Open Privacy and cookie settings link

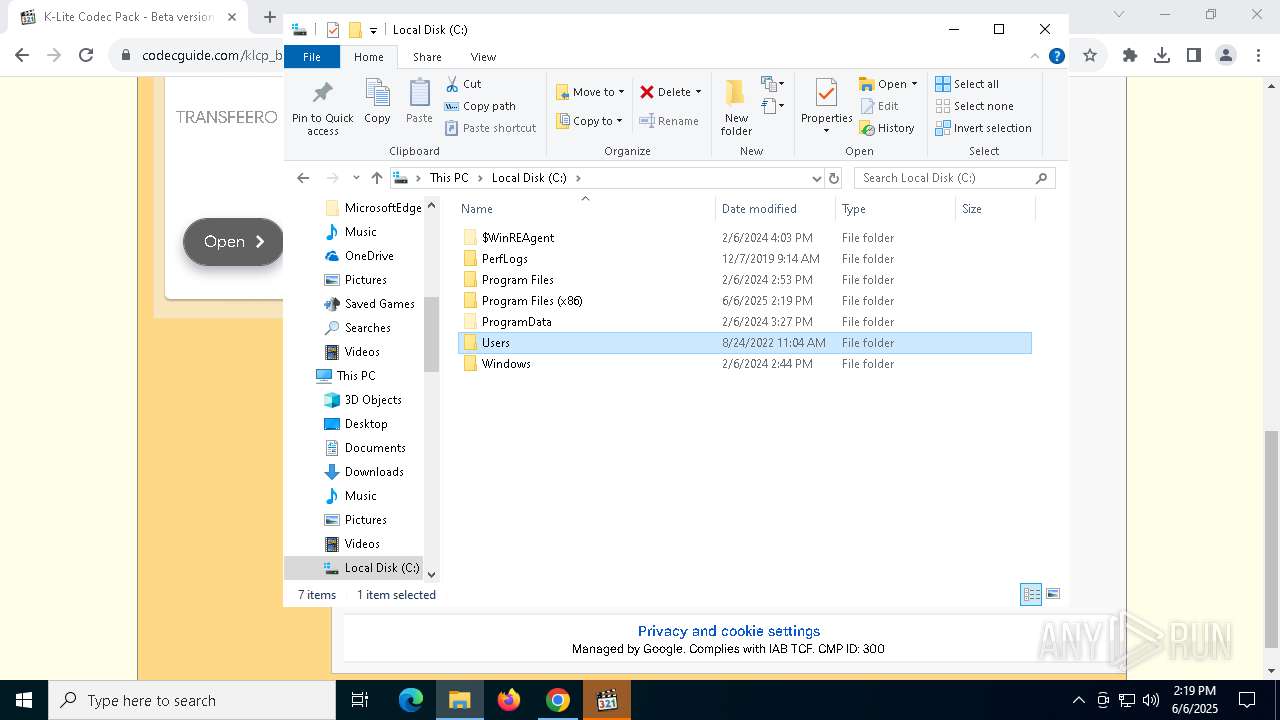(x=729, y=631)
